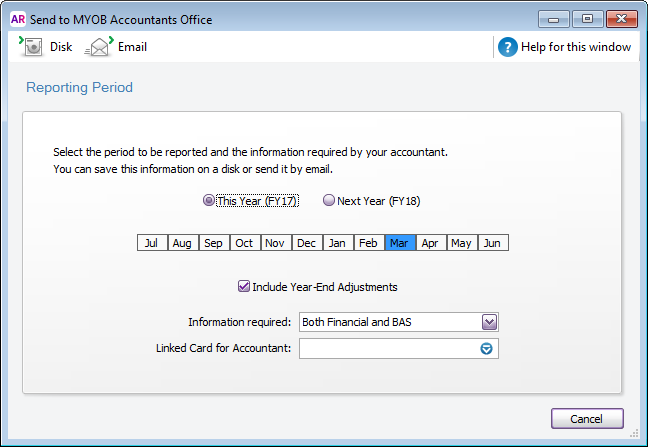The height and width of the screenshot is (447, 648).
Task: Click the Email envelope icon
Action: point(98,47)
